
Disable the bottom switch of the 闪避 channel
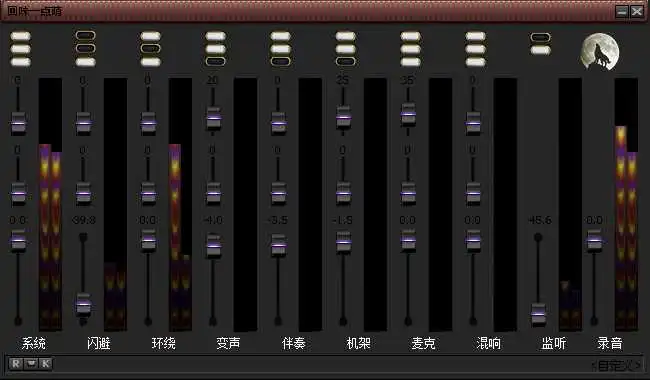[x=85, y=62]
